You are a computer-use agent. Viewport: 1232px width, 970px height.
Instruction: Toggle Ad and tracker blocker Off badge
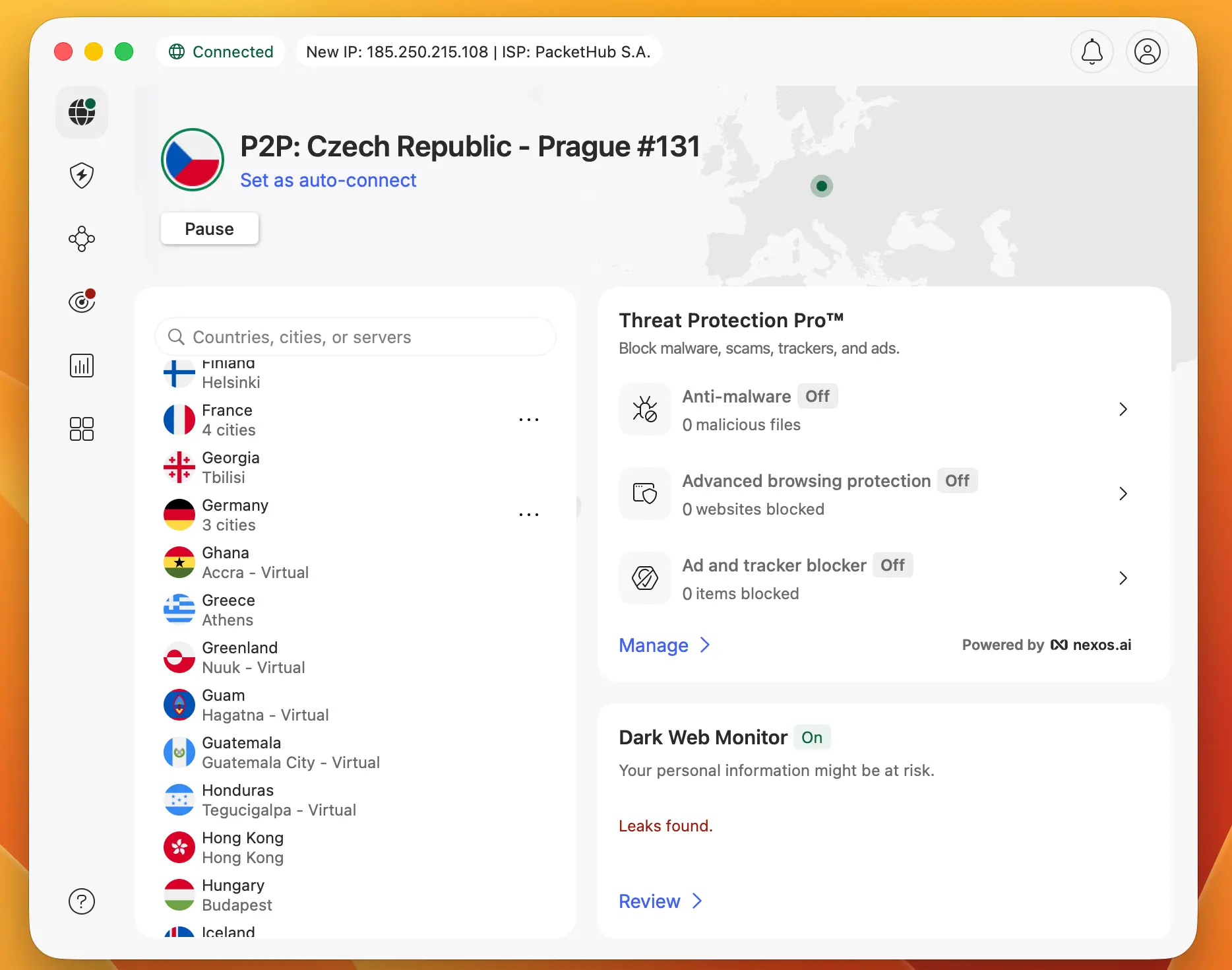(x=892, y=566)
